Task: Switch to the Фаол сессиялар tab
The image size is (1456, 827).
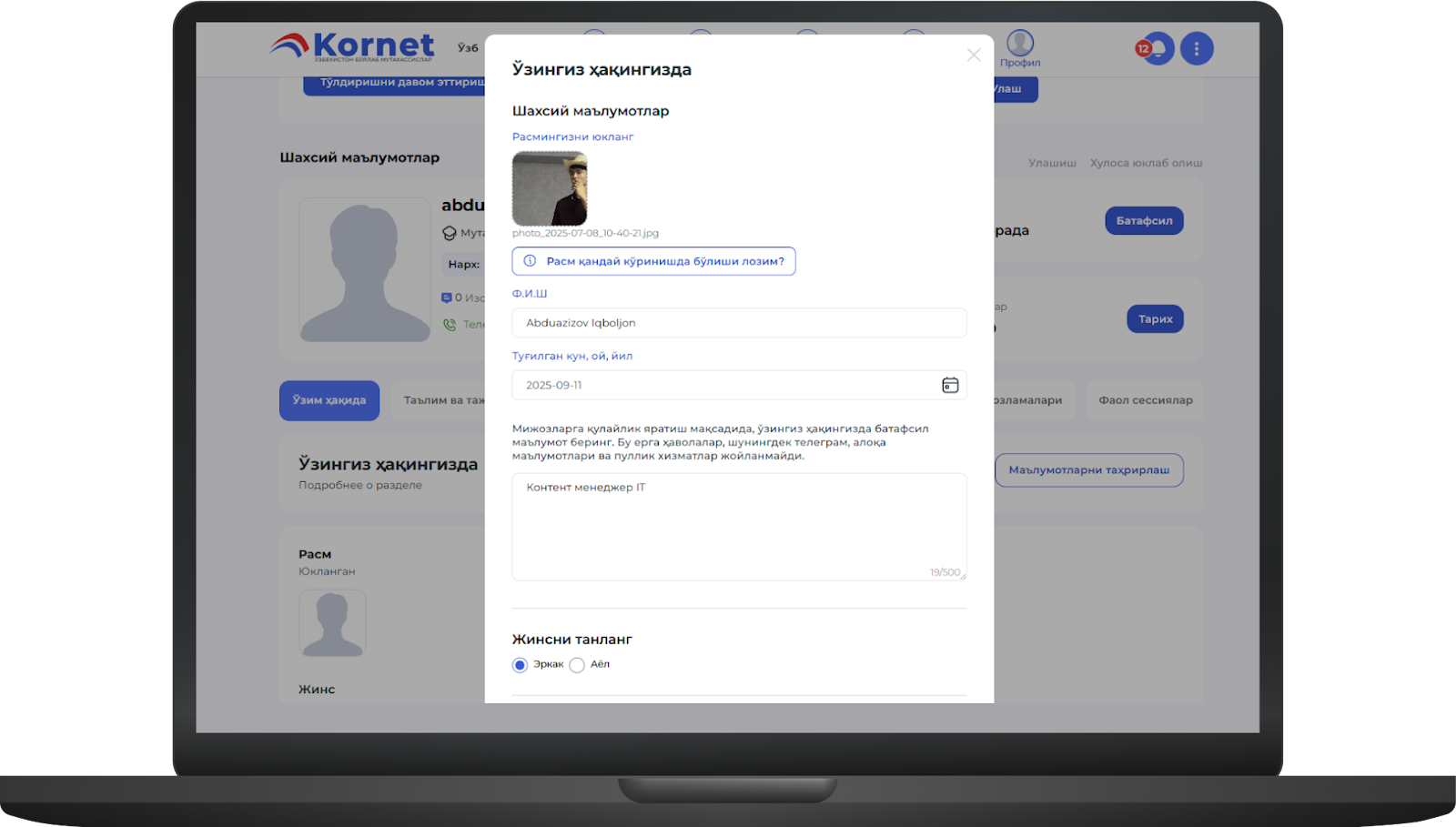Action: tap(1145, 400)
